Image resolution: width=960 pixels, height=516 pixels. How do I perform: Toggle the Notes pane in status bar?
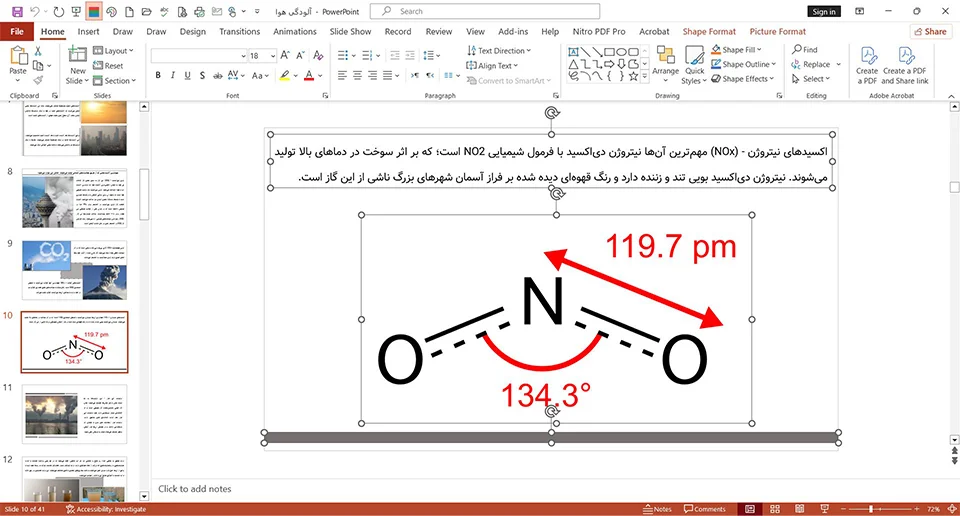658,509
